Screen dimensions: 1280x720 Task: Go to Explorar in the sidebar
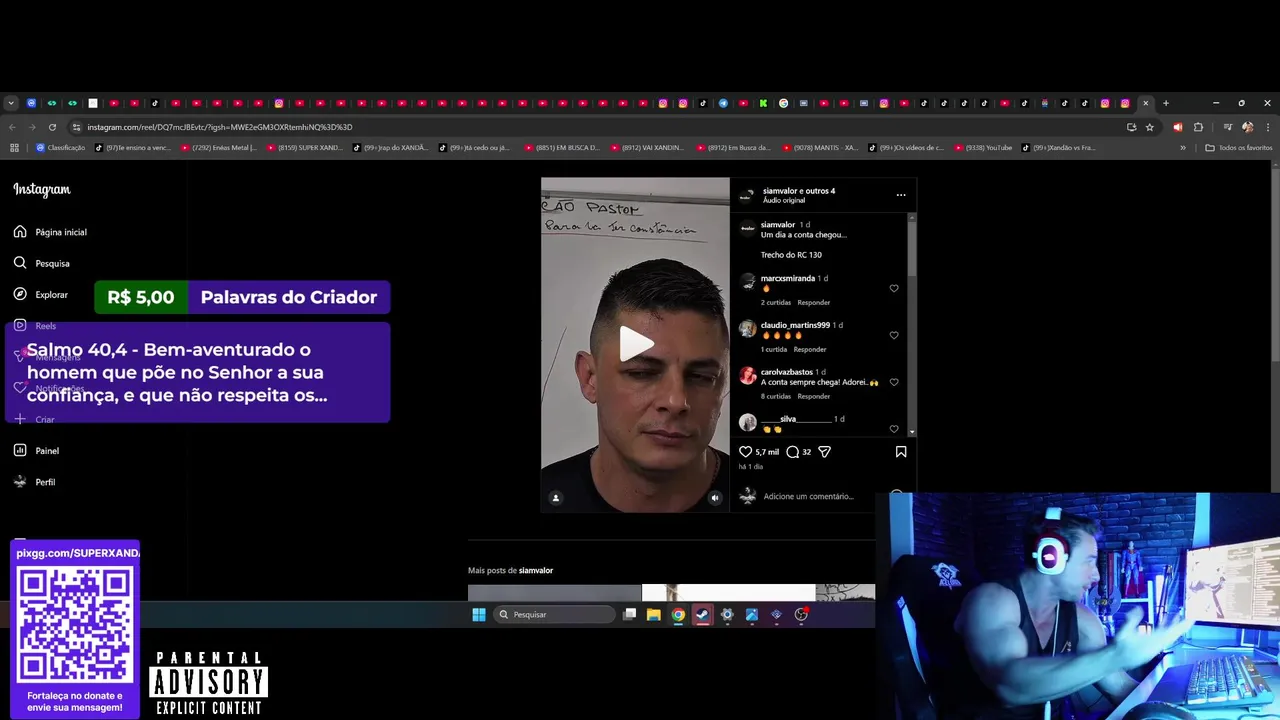coord(41,295)
